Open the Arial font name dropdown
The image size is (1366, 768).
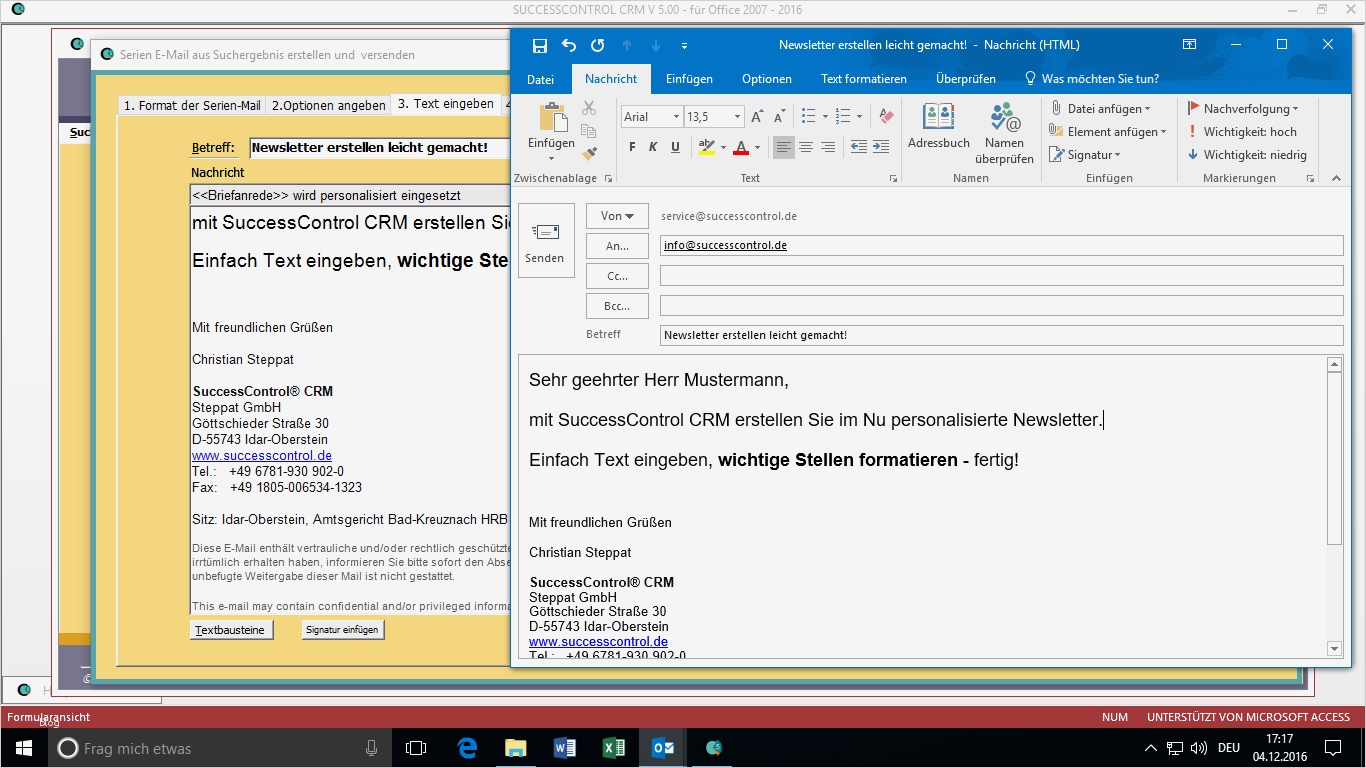click(651, 117)
